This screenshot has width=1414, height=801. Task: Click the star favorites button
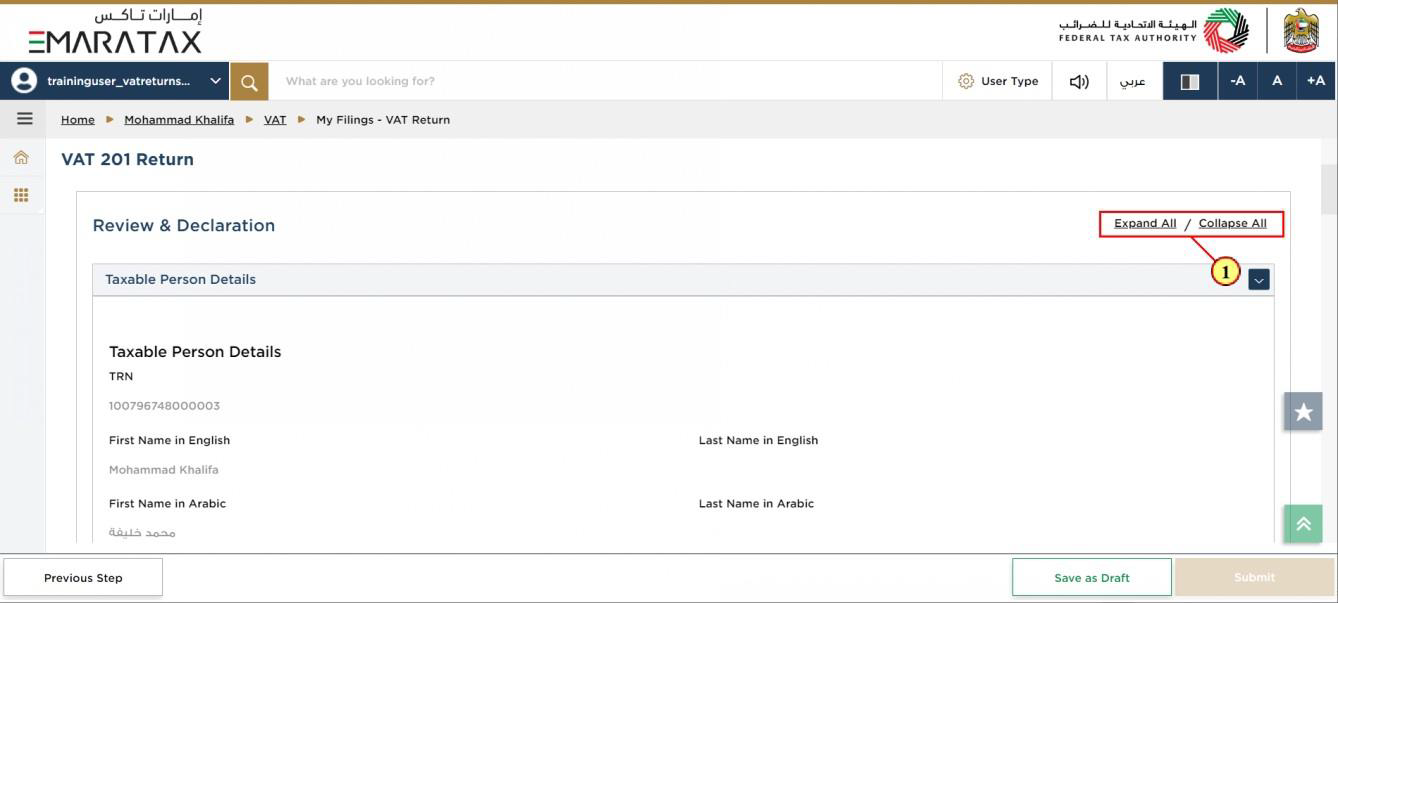(1303, 411)
